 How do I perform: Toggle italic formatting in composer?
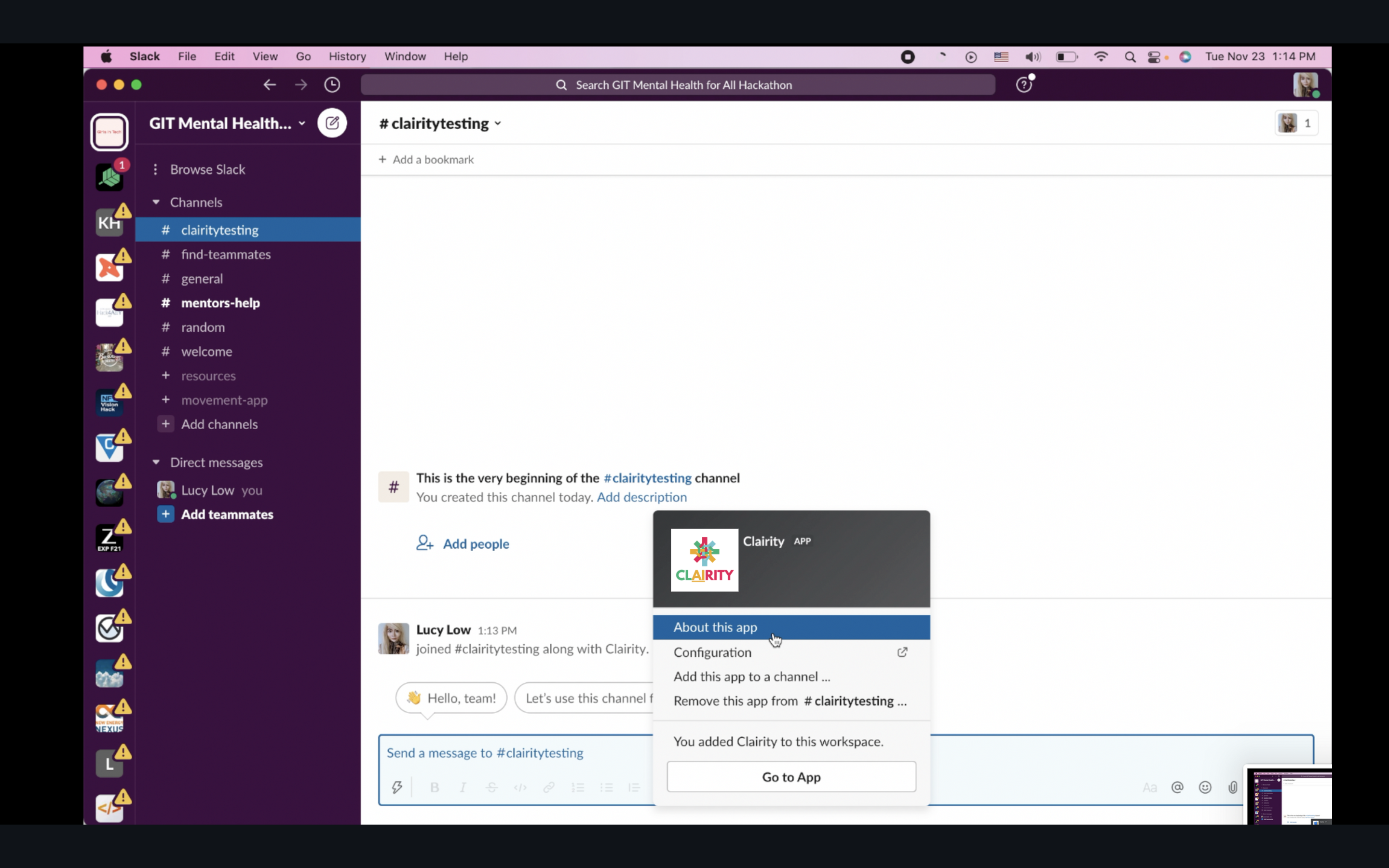[463, 787]
